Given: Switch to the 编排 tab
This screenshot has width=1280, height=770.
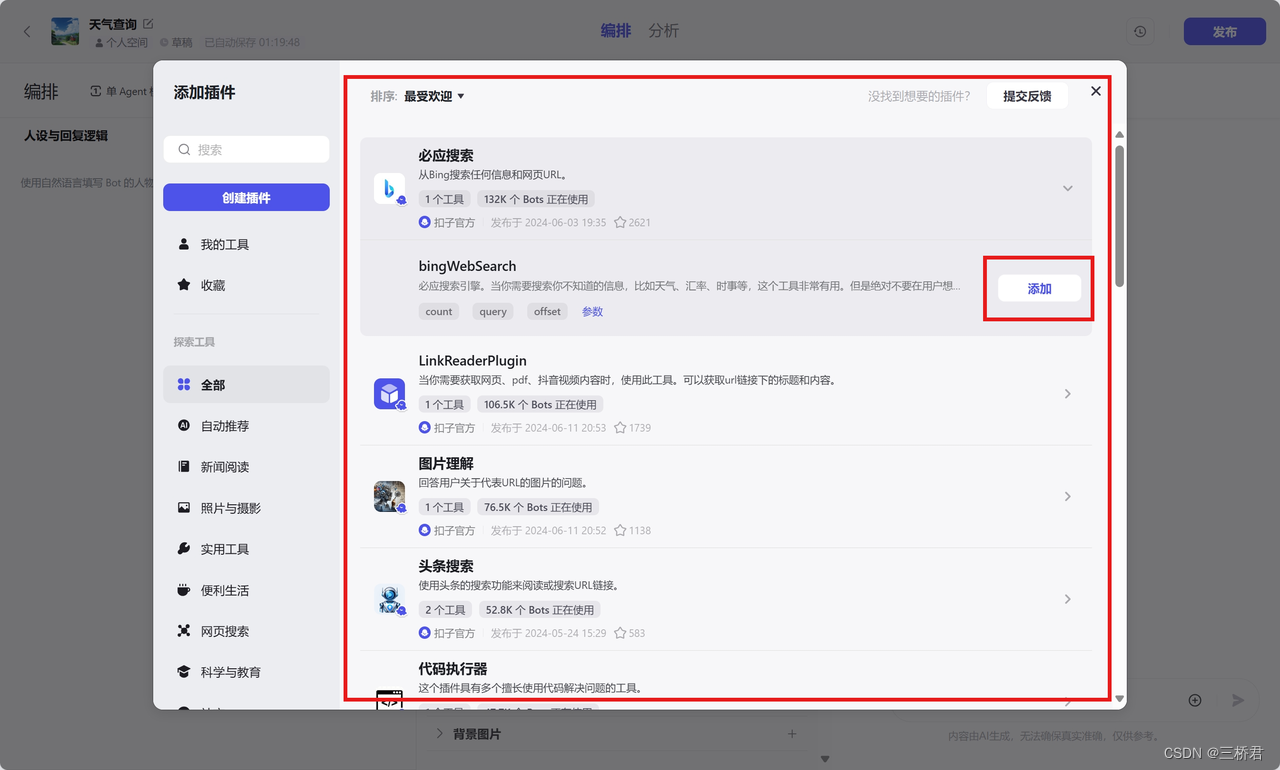Looking at the screenshot, I should click(615, 31).
